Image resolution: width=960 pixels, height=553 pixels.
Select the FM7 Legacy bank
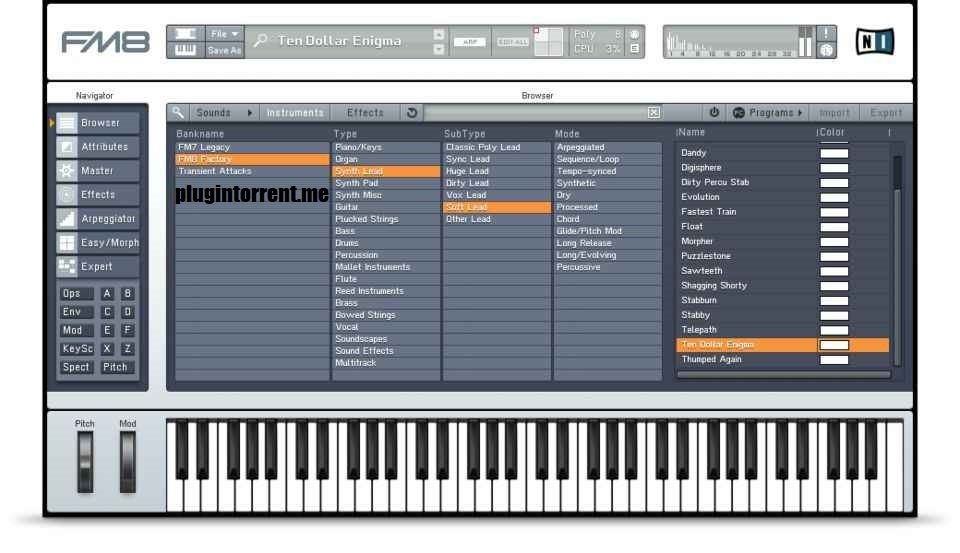pyautogui.click(x=252, y=148)
